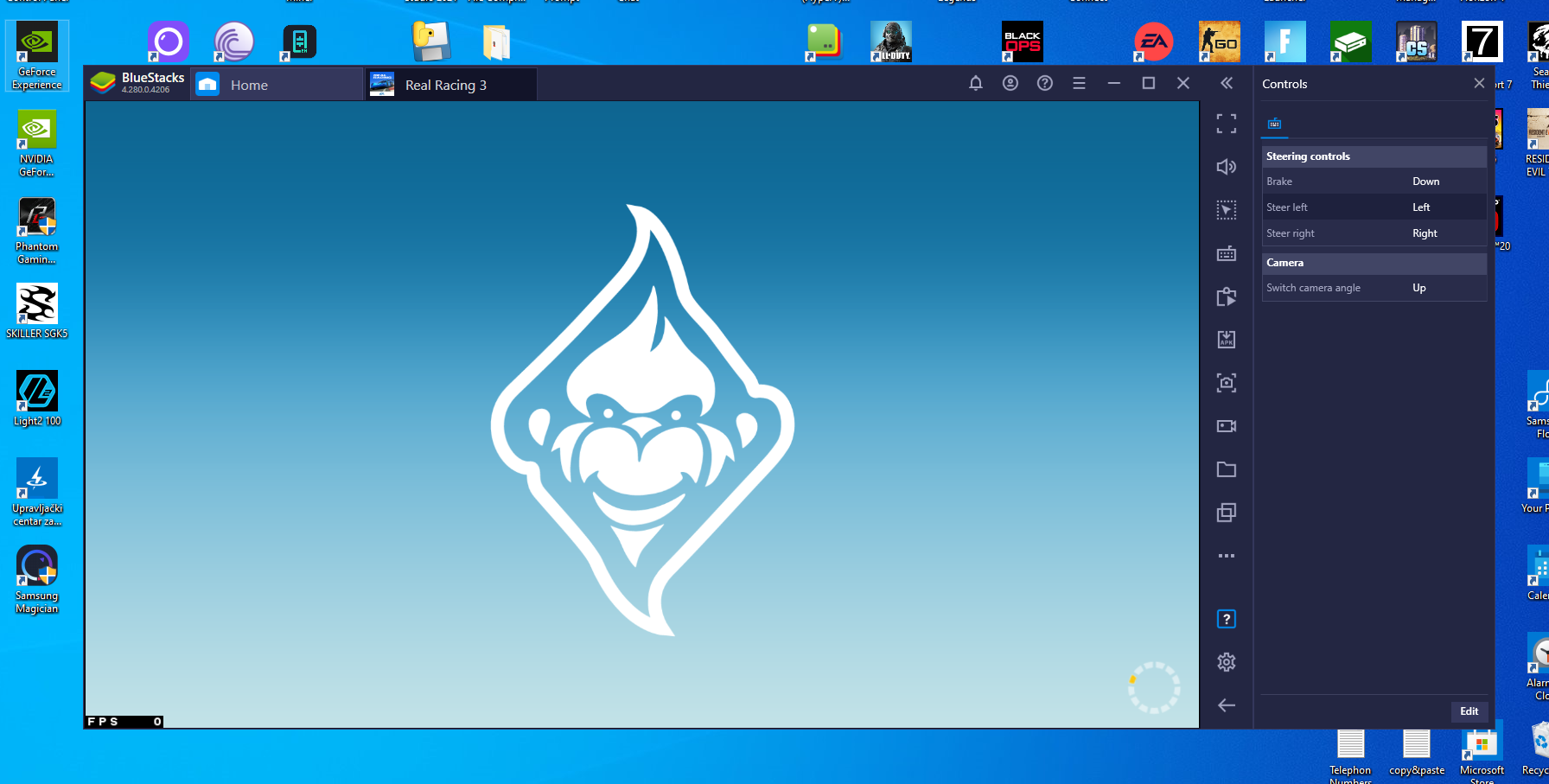Start screen recording with the video icon
Image resolution: width=1549 pixels, height=784 pixels.
coord(1227,426)
